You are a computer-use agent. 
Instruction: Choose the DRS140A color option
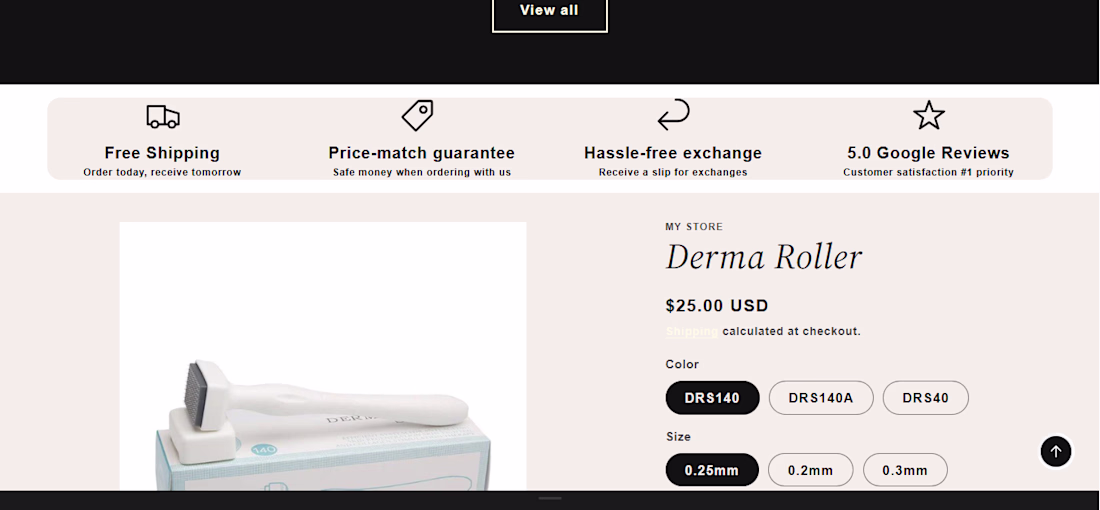pos(821,398)
